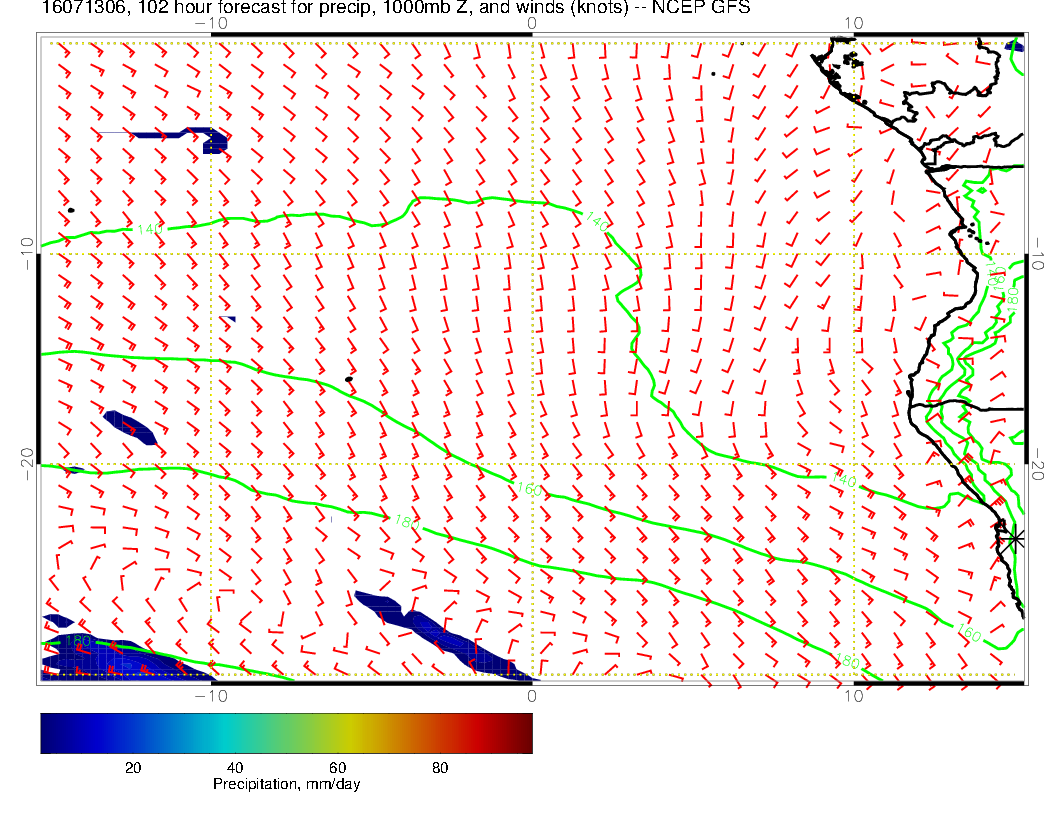Click the -20 latitude label on the left axis
This screenshot has height=816, width=1056.
tap(26, 463)
